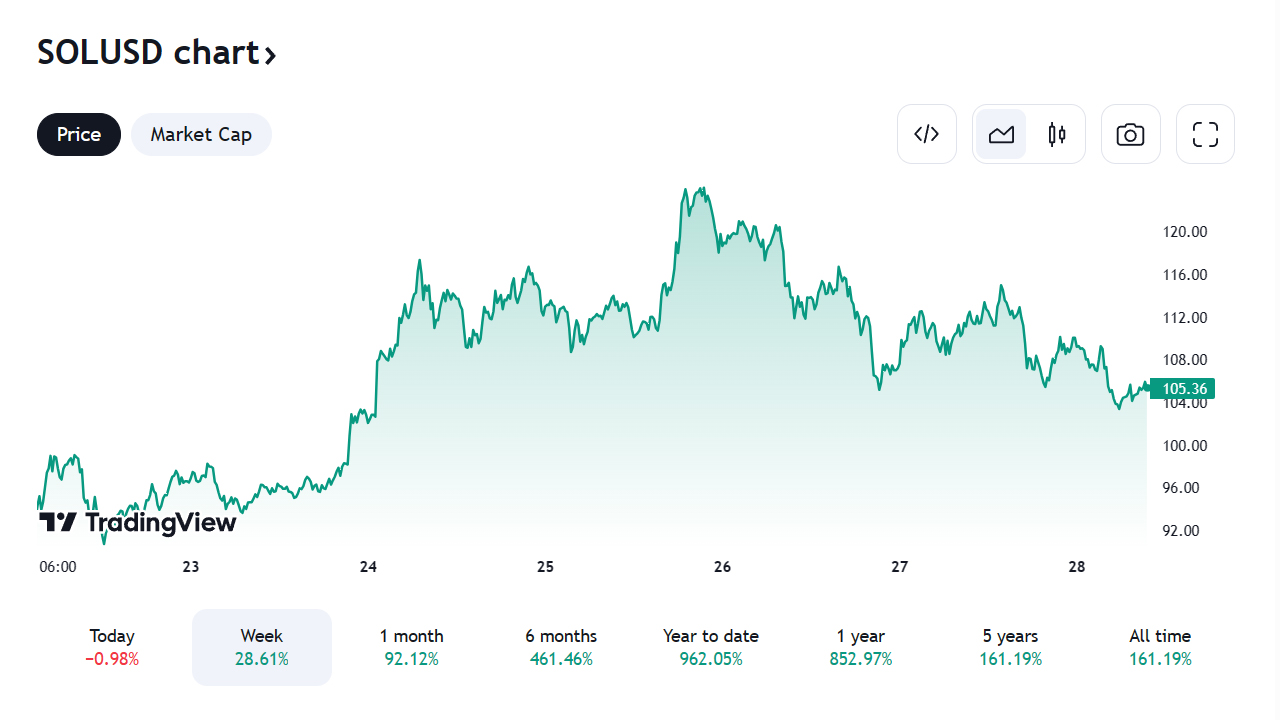Image resolution: width=1280 pixels, height=720 pixels.
Task: Select the Today time range
Action: pos(112,647)
